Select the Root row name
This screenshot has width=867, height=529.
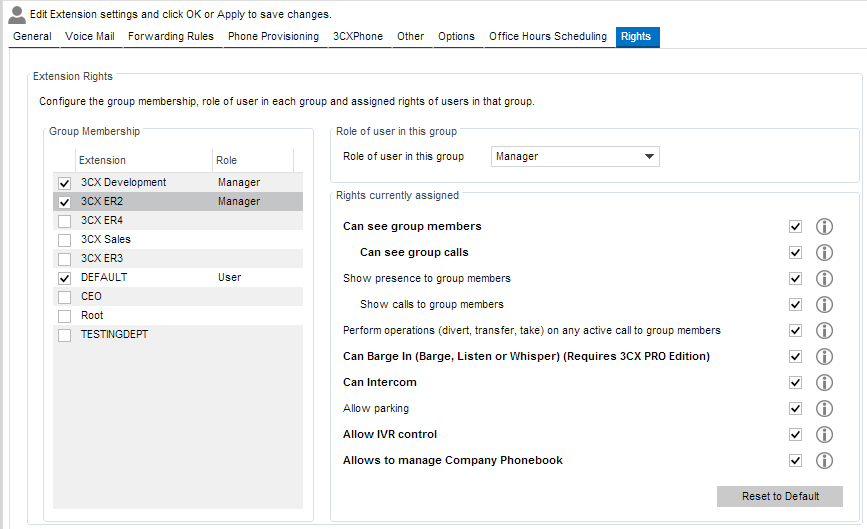[92, 316]
